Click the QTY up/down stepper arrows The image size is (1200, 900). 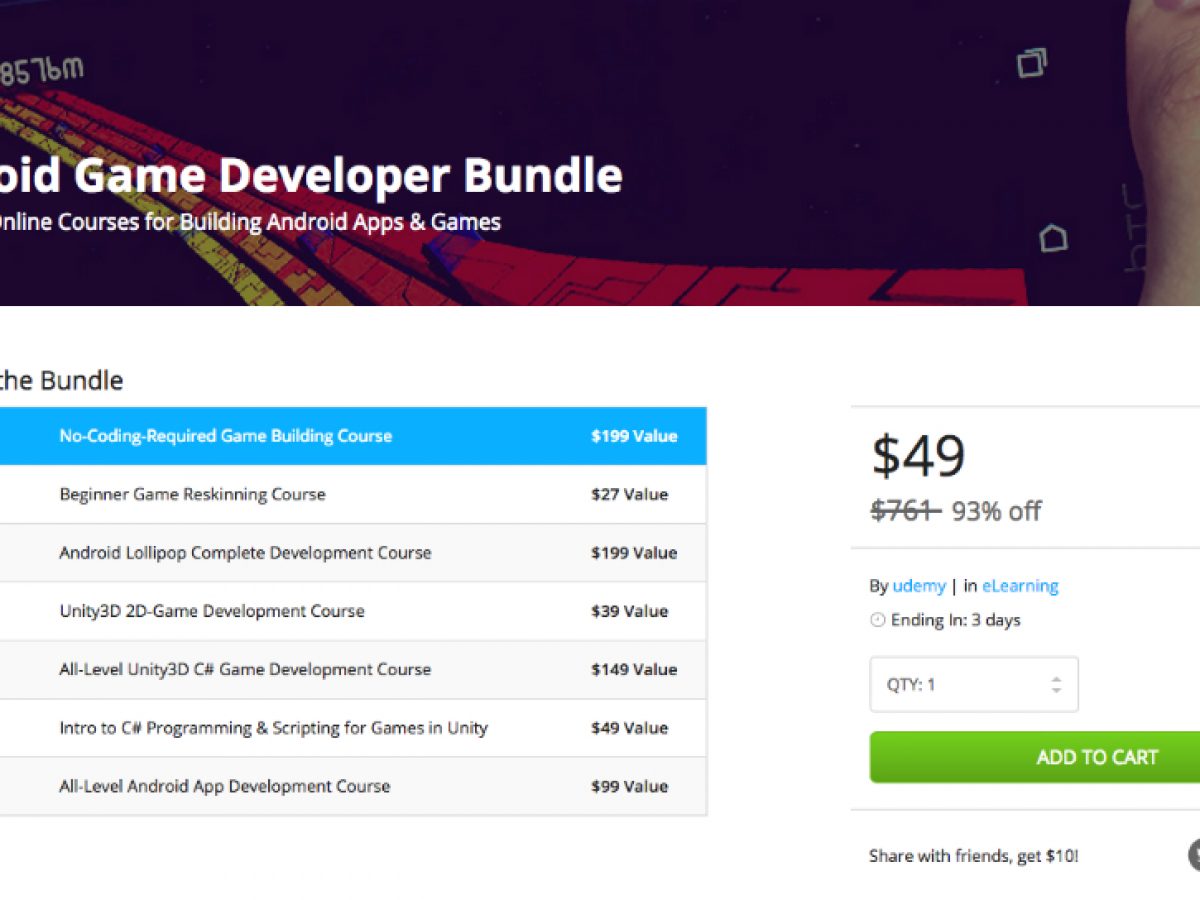(1056, 685)
